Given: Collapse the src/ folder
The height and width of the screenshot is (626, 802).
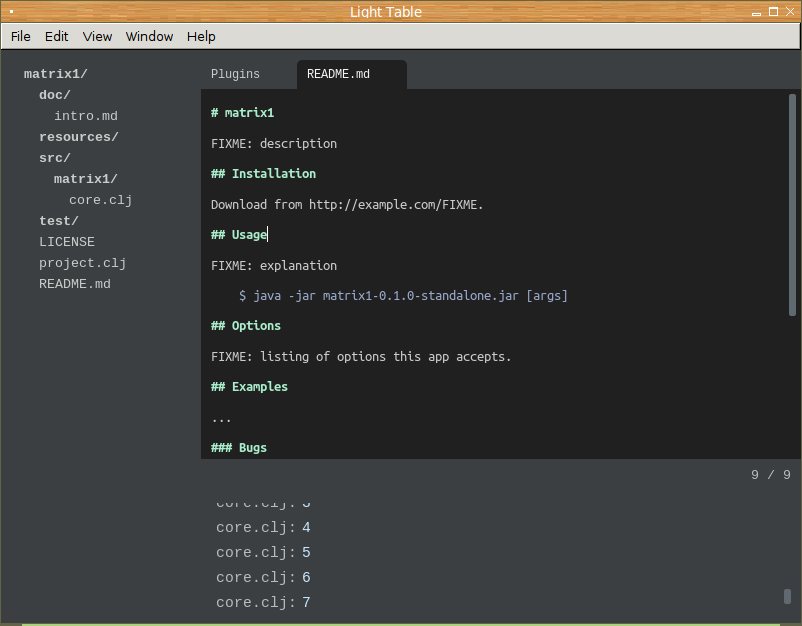Looking at the screenshot, I should tap(54, 158).
